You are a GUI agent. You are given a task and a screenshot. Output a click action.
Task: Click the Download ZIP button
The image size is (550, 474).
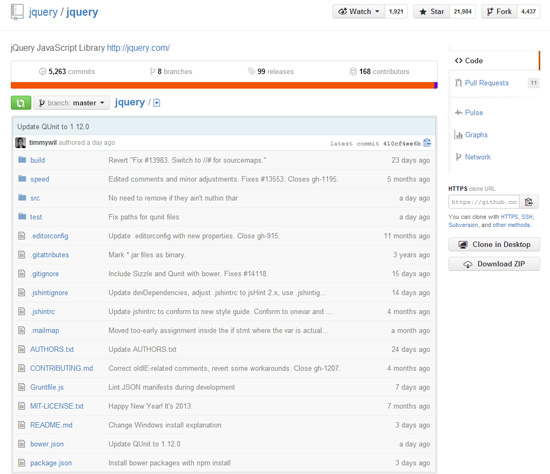point(494,264)
